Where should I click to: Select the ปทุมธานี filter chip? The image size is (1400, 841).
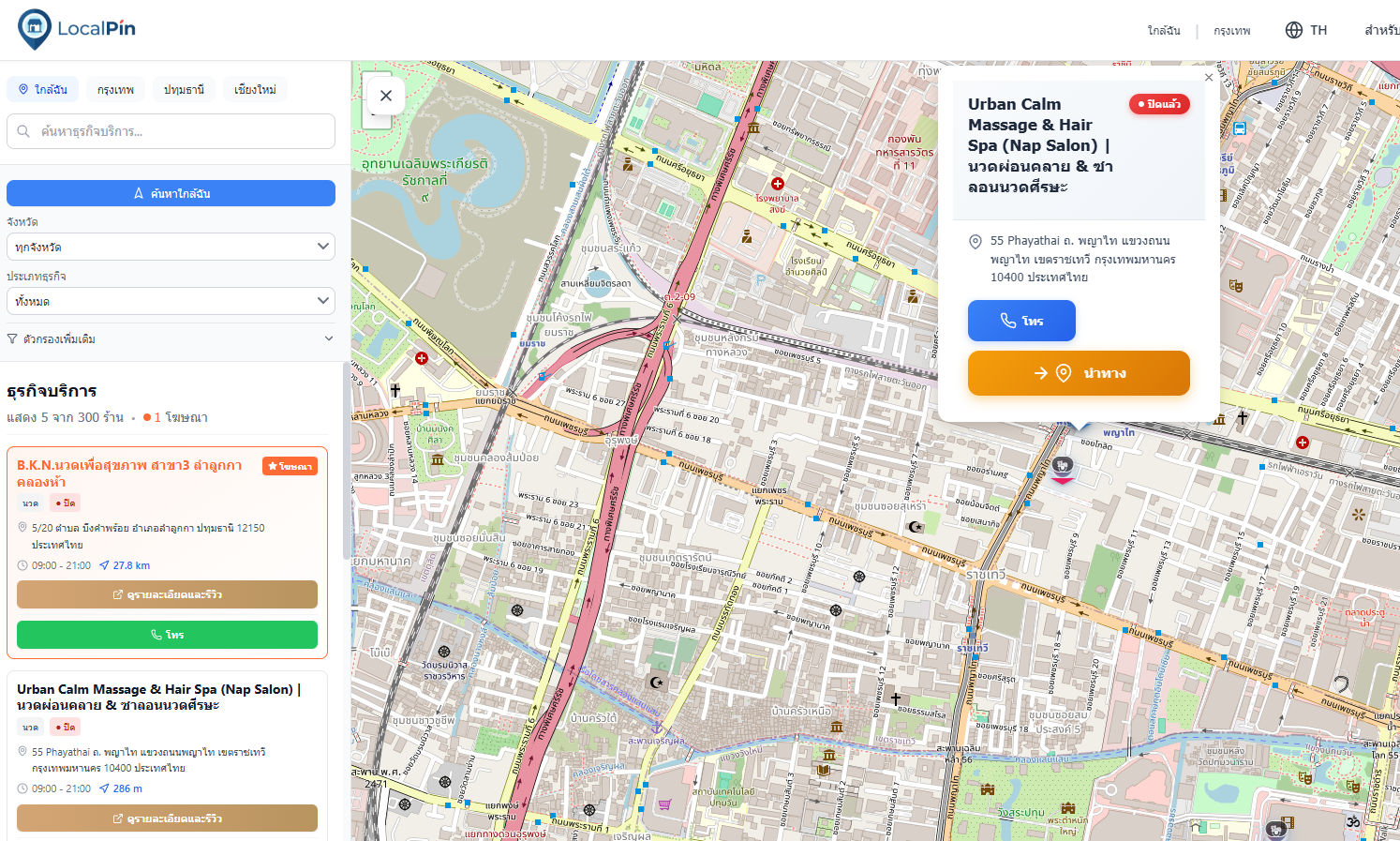184,90
